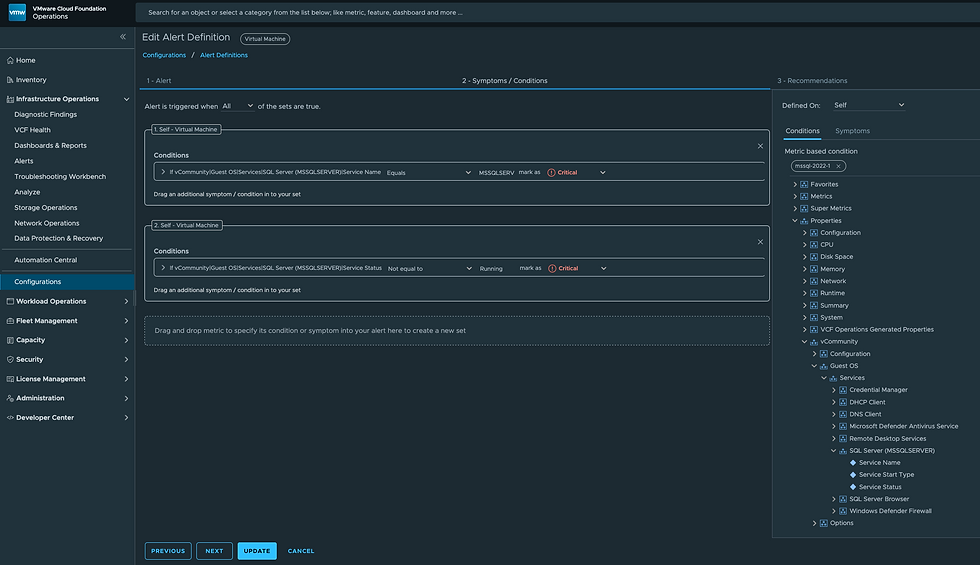This screenshot has height=565, width=980.
Task: Open Dashboards & Reports
Action: pos(51,146)
